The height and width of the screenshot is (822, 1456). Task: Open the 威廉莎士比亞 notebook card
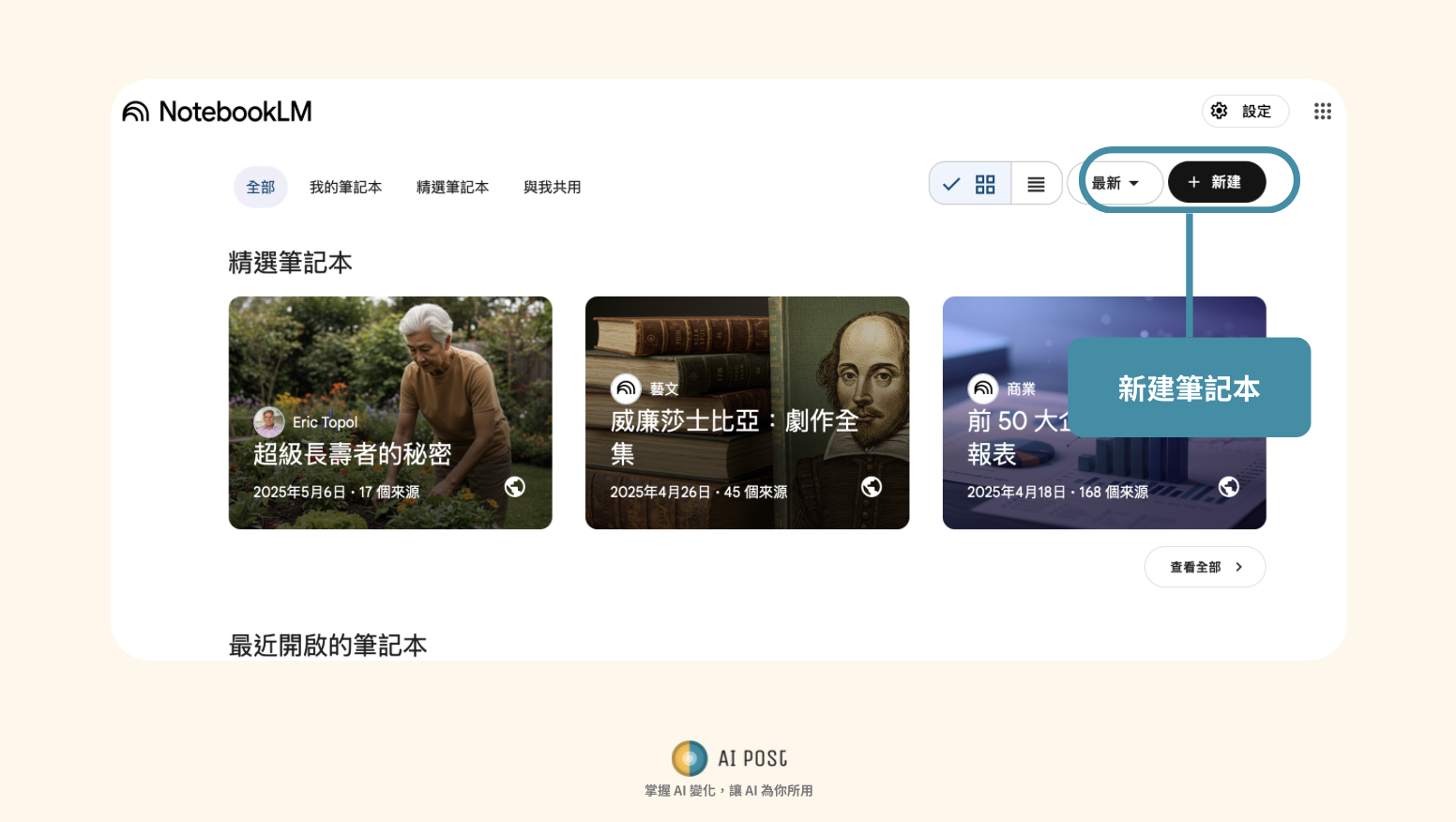point(748,413)
